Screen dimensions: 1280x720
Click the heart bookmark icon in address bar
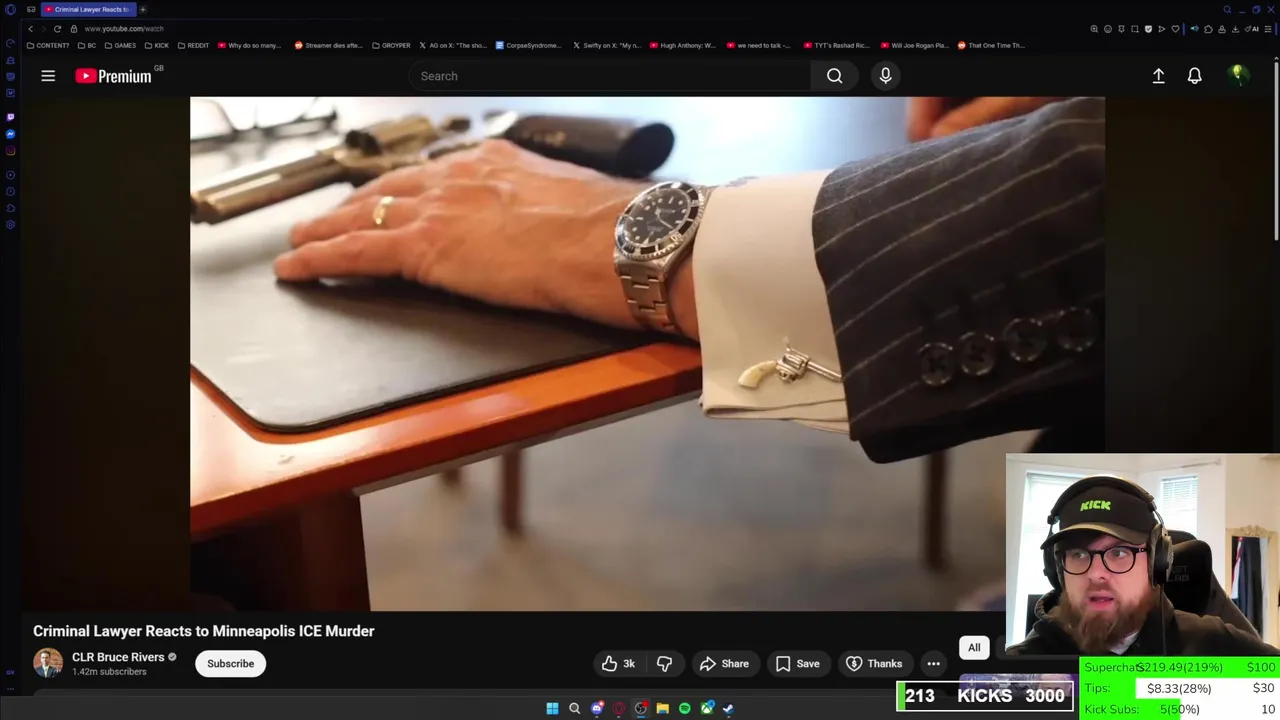point(1175,29)
